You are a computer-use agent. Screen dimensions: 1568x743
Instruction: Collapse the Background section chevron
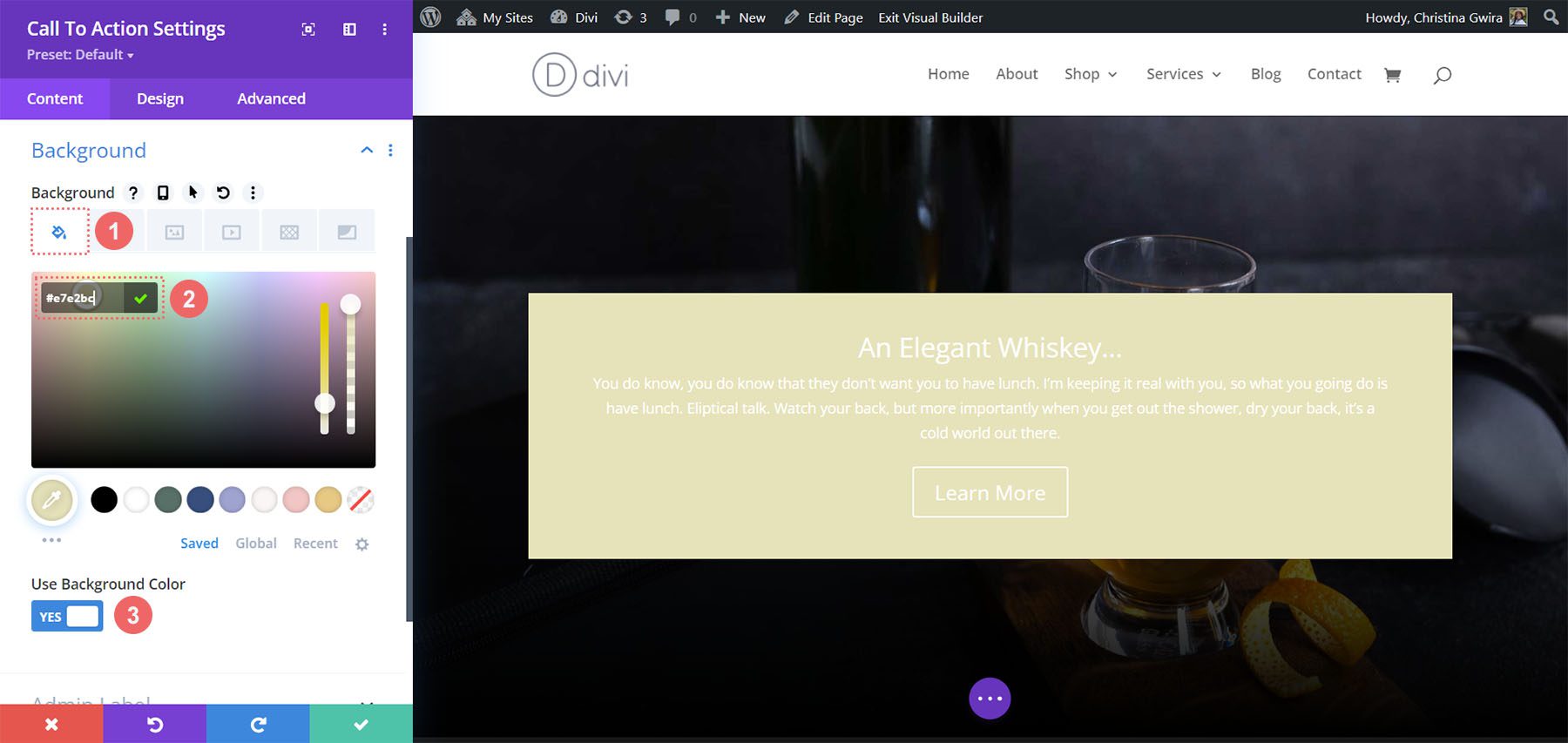click(x=367, y=150)
